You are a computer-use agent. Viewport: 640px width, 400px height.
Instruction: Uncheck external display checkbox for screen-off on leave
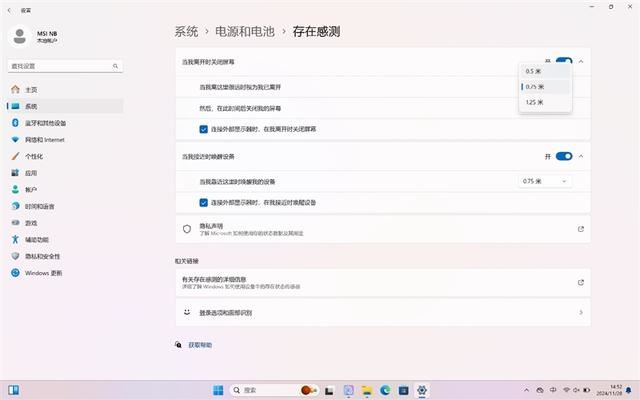coord(203,129)
